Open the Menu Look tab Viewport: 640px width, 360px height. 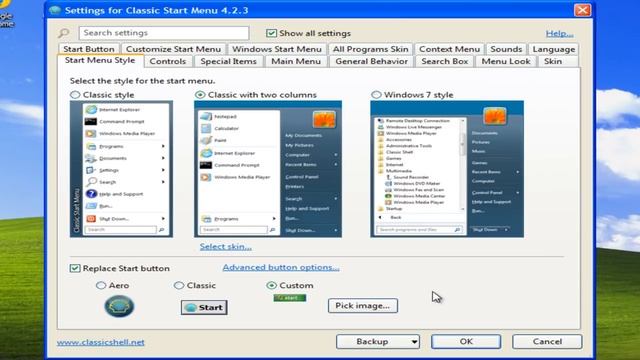506,61
